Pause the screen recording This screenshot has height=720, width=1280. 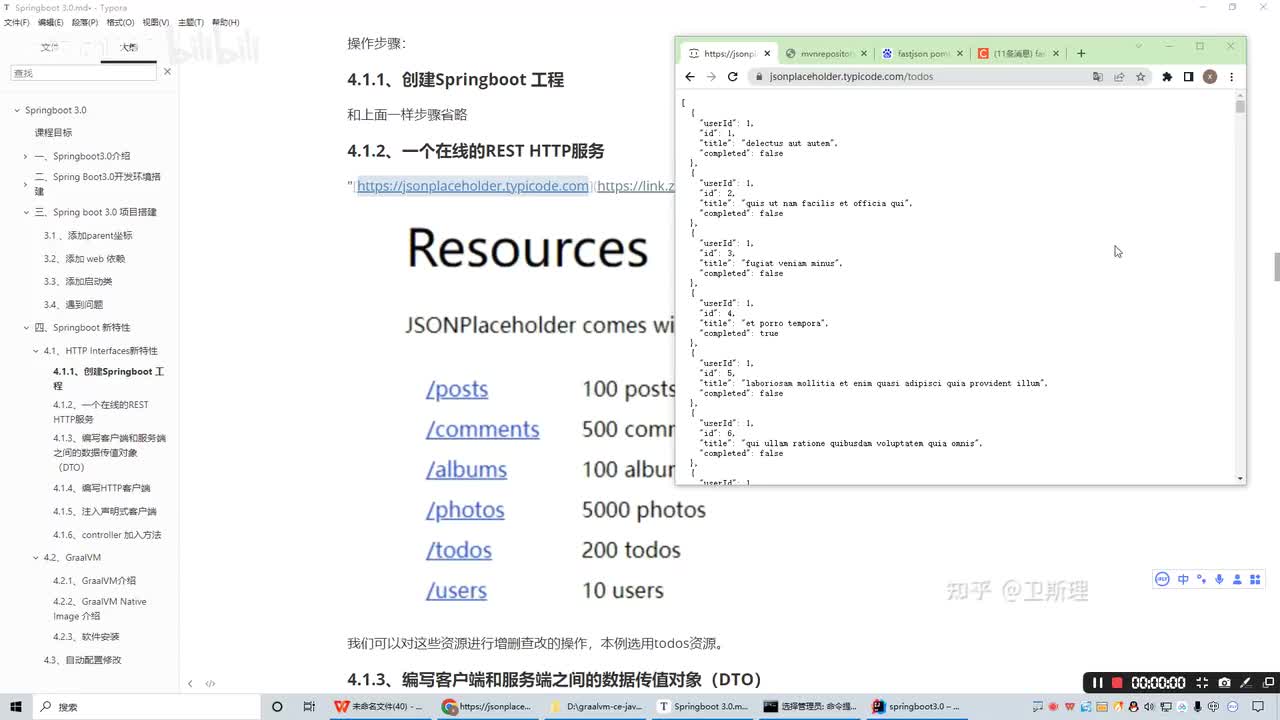(1097, 683)
